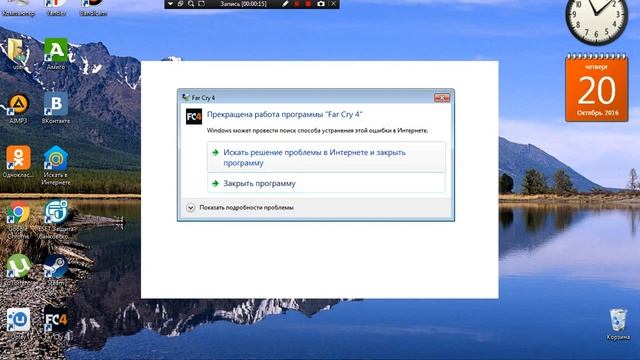This screenshot has height=360, width=640.
Task: Click the window-select icon in recording bar
Action: (x=180, y=4)
